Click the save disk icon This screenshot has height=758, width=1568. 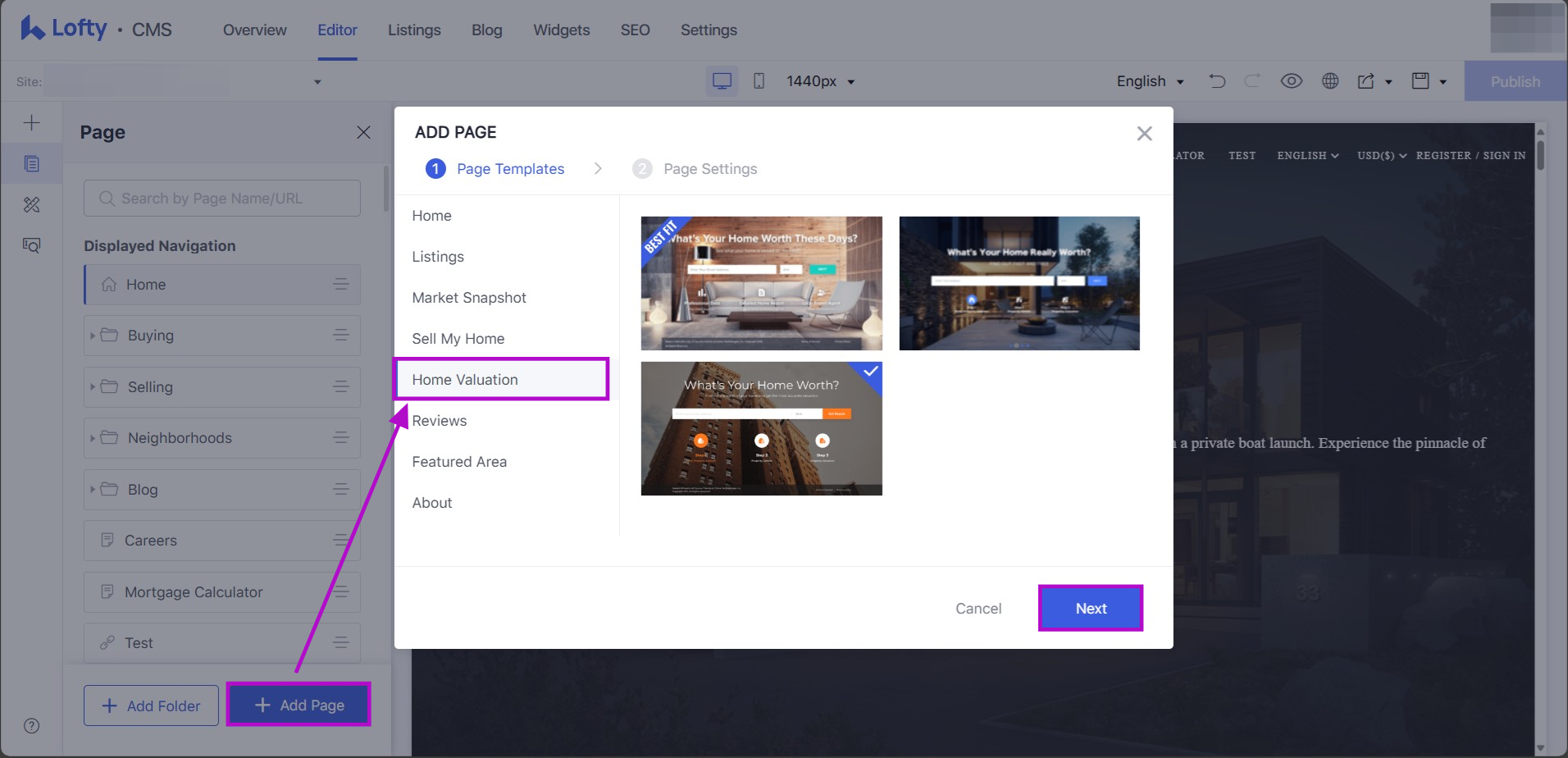(x=1420, y=81)
